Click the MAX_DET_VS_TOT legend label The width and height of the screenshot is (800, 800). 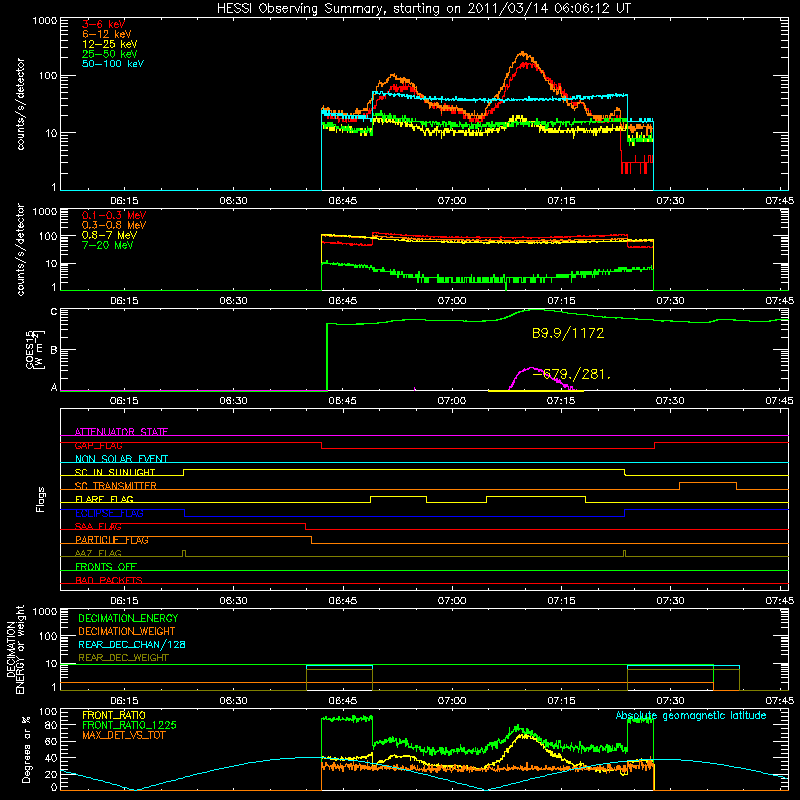coord(123,735)
